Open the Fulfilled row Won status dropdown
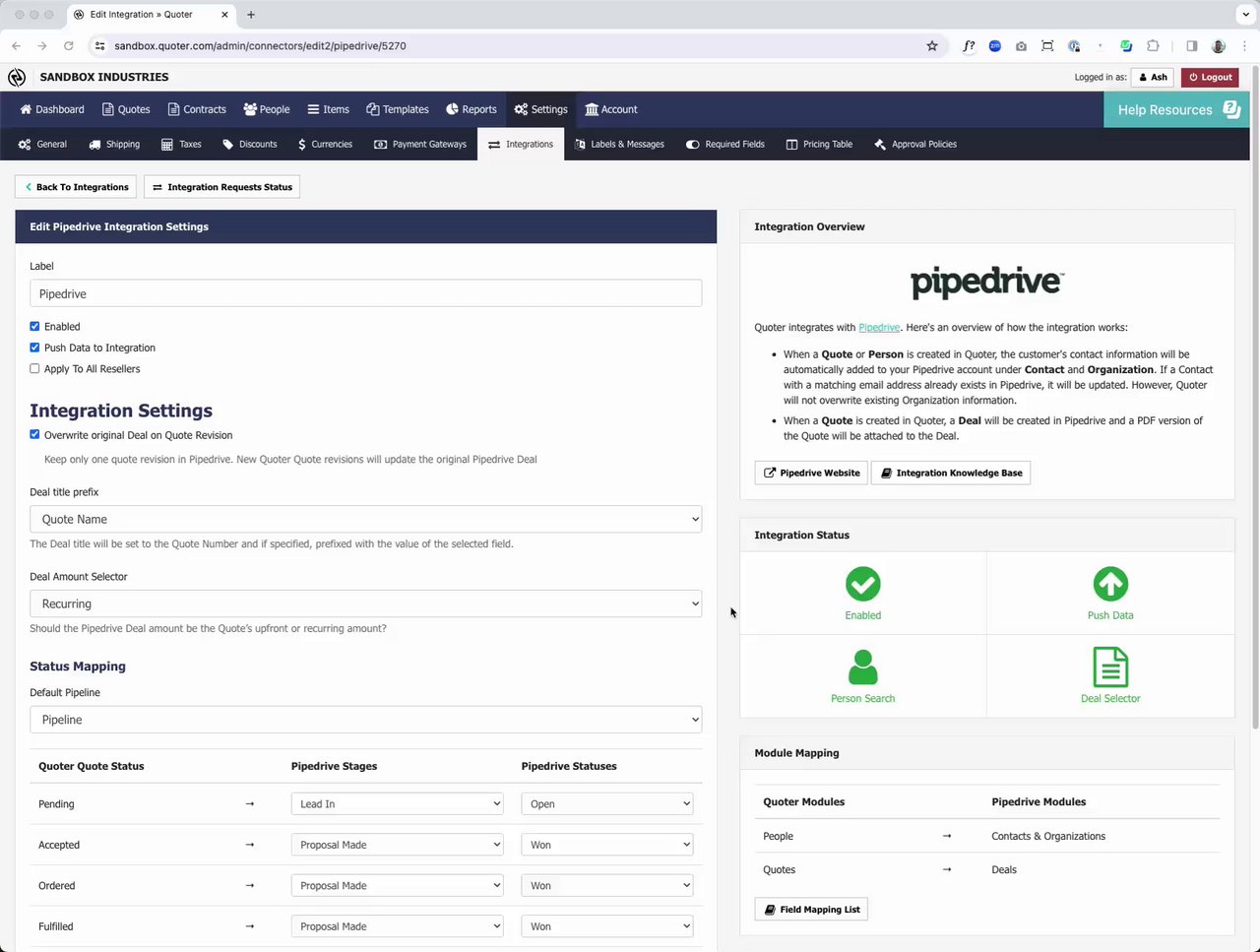Screen dimensions: 1260x952 pos(606,926)
